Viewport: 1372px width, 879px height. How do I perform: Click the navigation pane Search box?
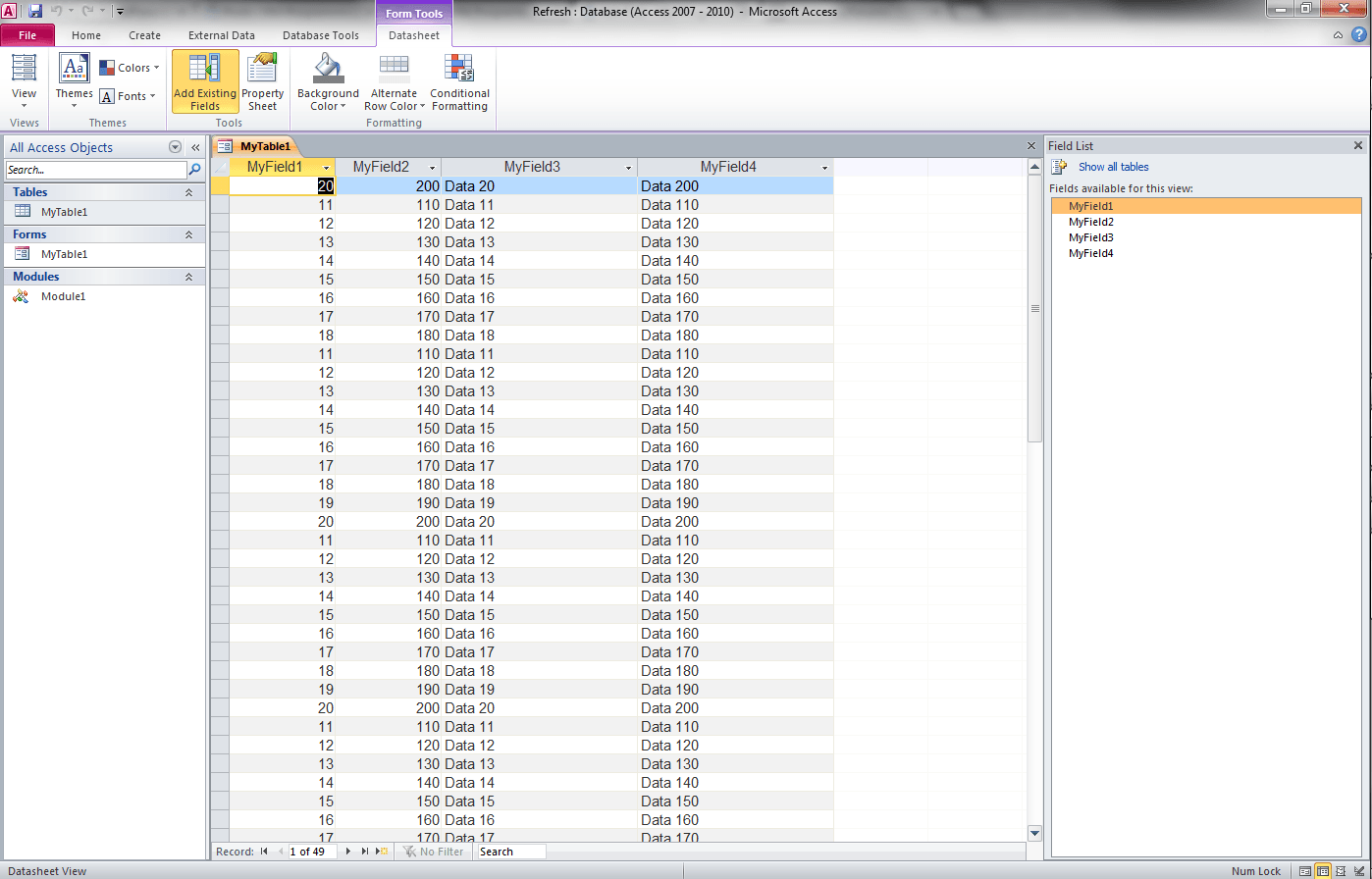[x=96, y=170]
